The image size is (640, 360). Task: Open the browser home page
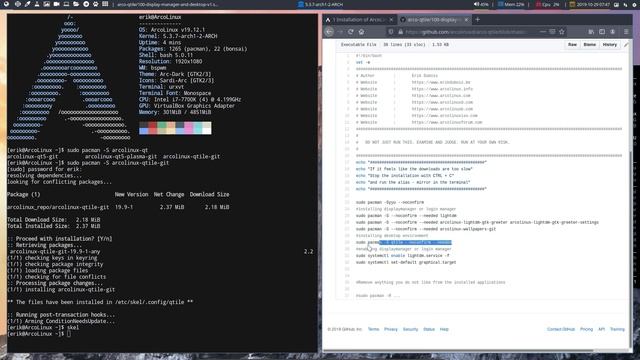pyautogui.click(x=361, y=31)
